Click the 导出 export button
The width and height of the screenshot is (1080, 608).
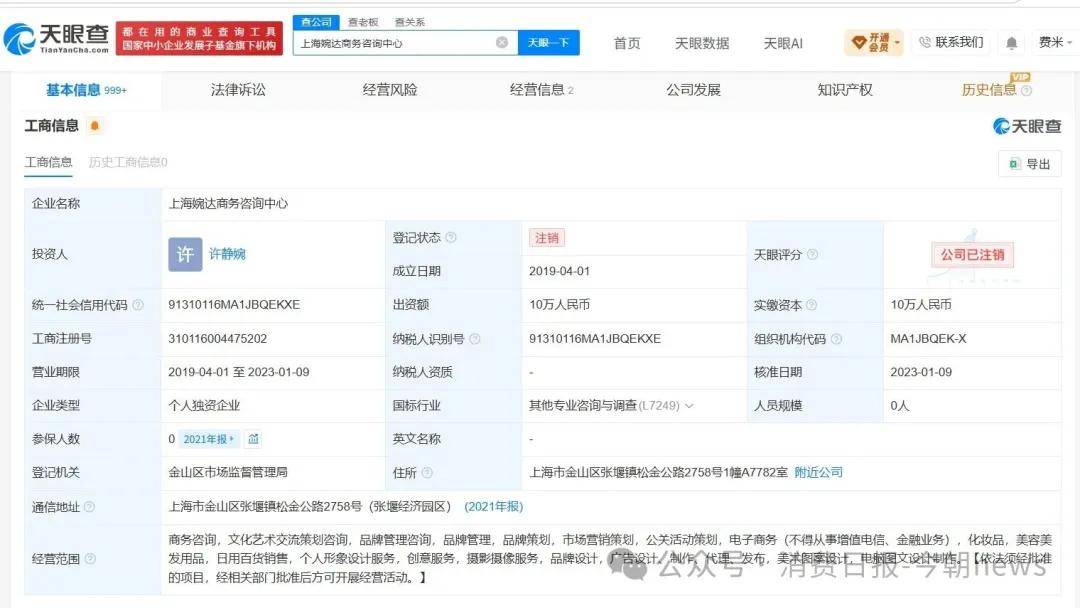click(1030, 164)
